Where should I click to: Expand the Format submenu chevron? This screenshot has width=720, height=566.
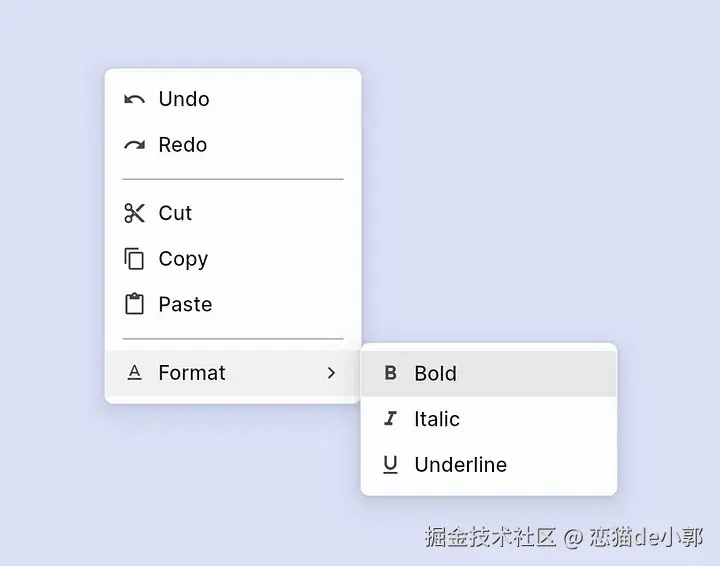click(331, 373)
